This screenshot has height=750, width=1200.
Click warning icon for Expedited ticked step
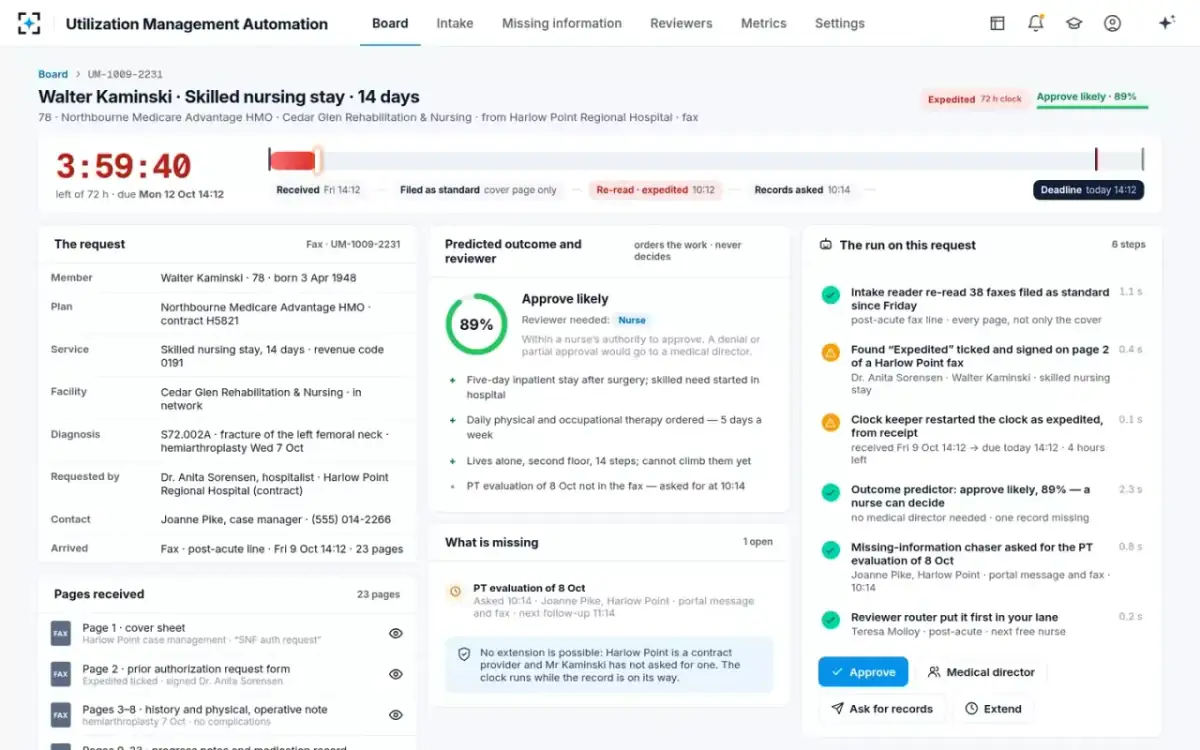coord(830,352)
